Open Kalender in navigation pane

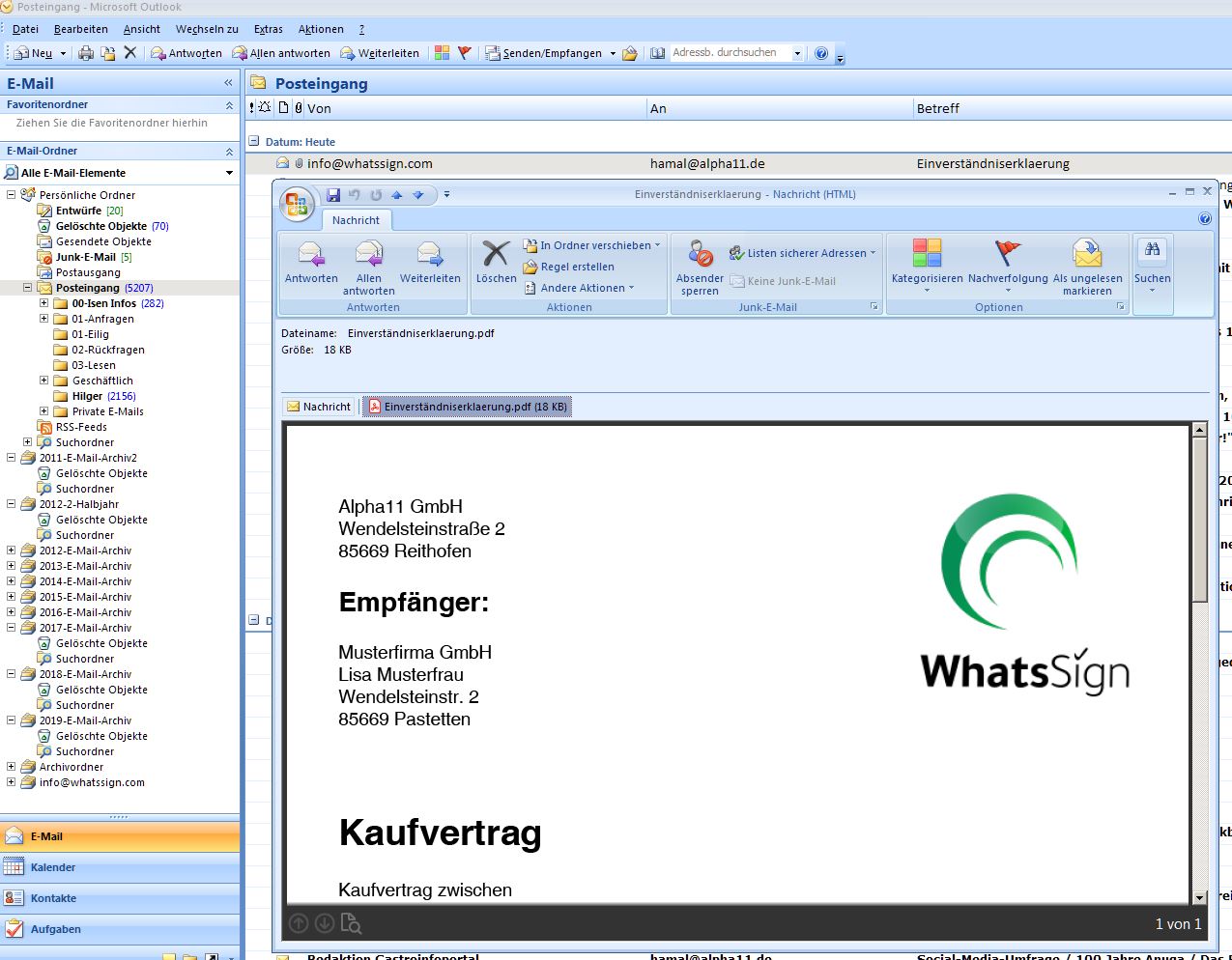(x=120, y=867)
